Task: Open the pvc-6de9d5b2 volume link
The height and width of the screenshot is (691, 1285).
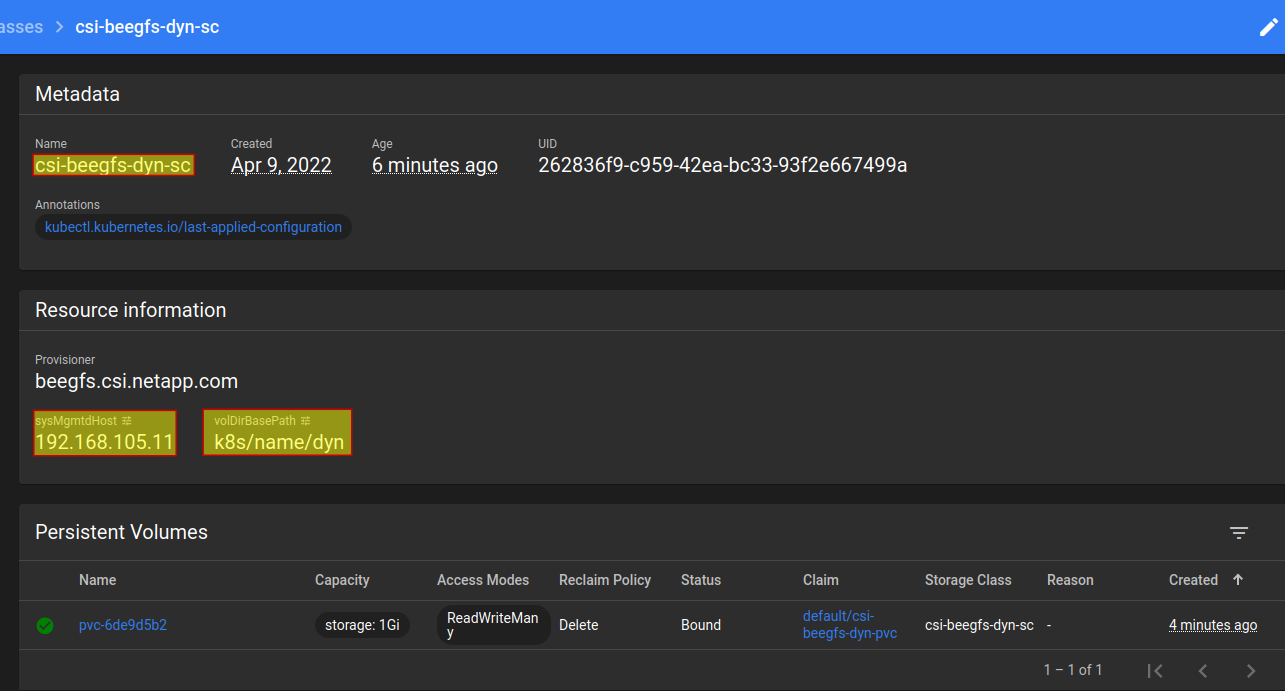Action: coord(123,626)
